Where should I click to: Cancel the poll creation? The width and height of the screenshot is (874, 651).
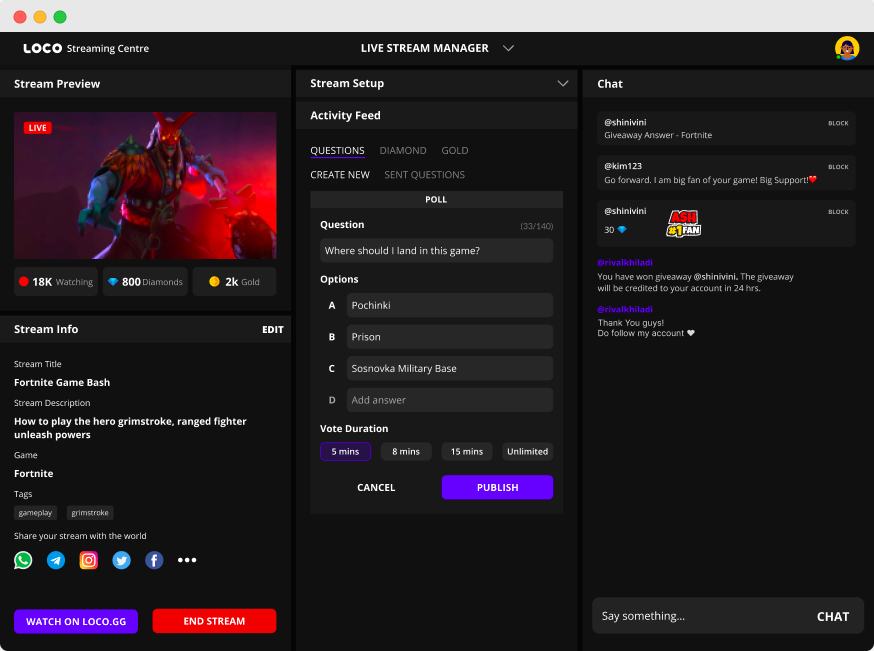pyautogui.click(x=376, y=487)
